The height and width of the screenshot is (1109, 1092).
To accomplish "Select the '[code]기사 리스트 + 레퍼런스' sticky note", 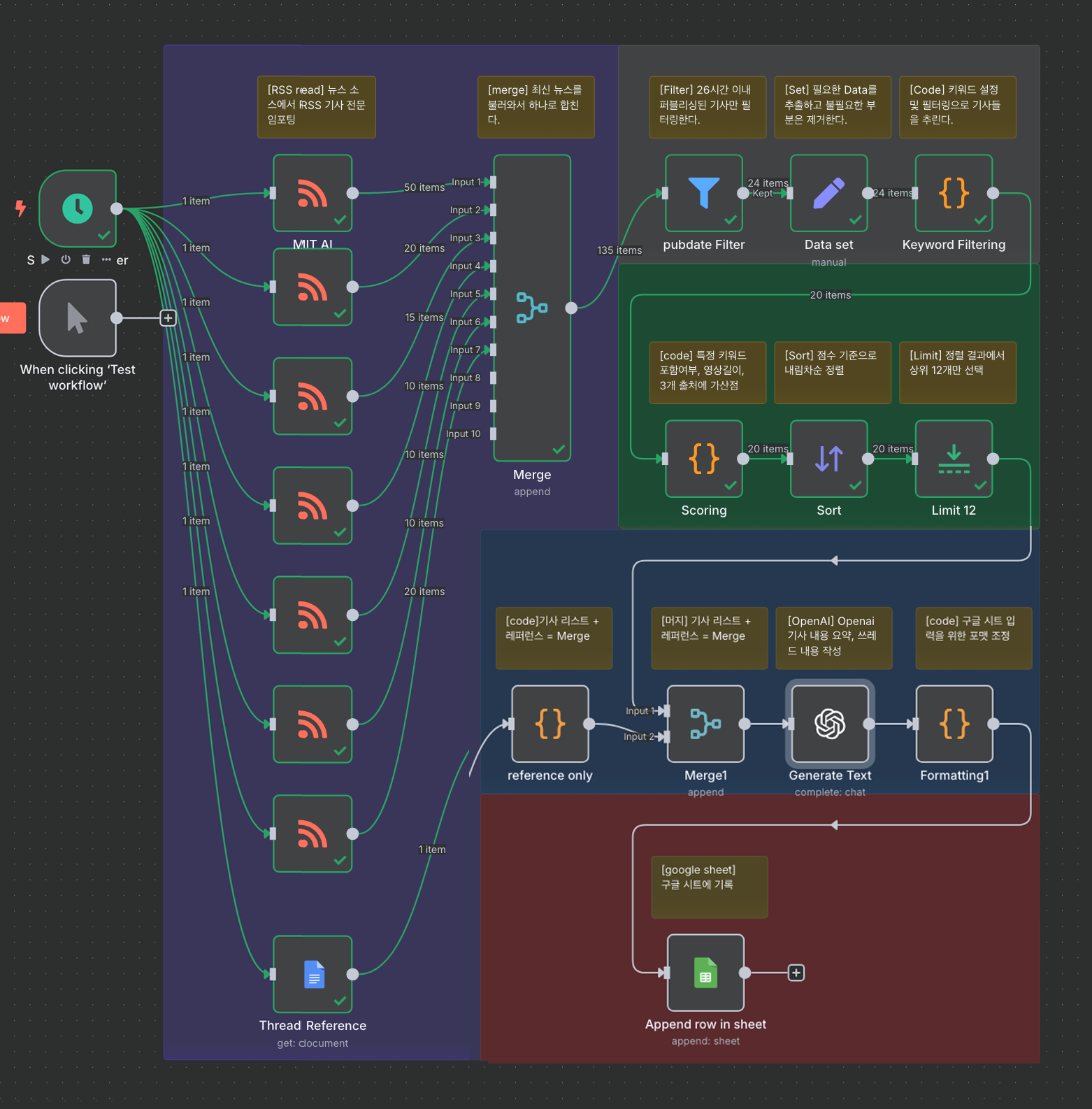I will 554,638.
